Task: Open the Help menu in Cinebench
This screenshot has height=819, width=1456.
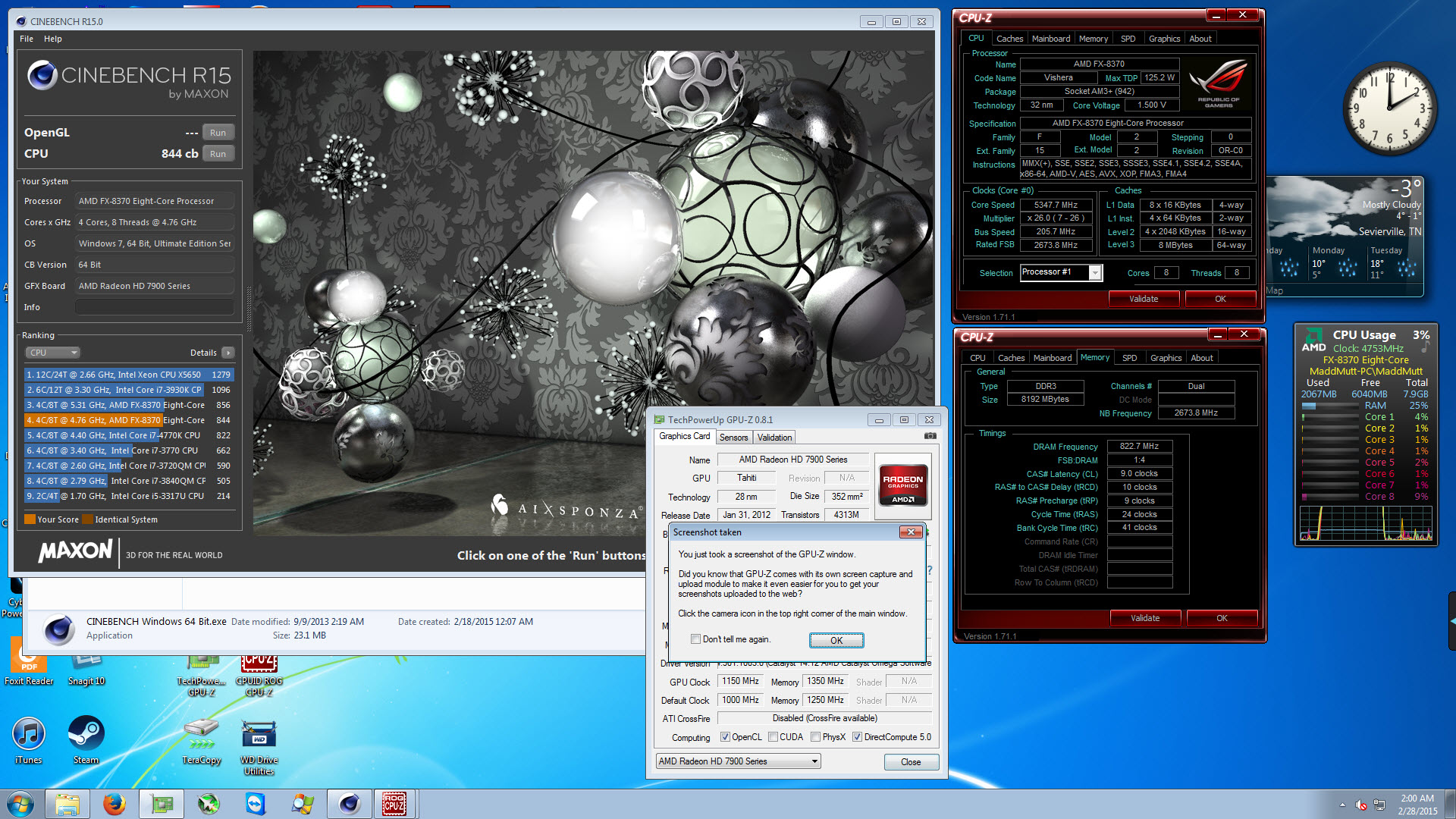Action: coord(53,39)
